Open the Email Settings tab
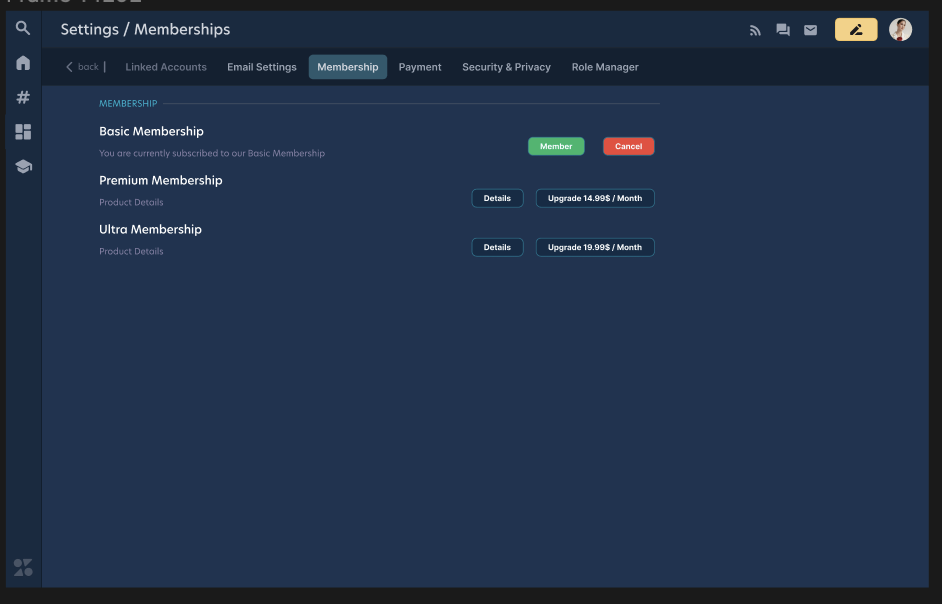The width and height of the screenshot is (942, 604). pos(261,67)
